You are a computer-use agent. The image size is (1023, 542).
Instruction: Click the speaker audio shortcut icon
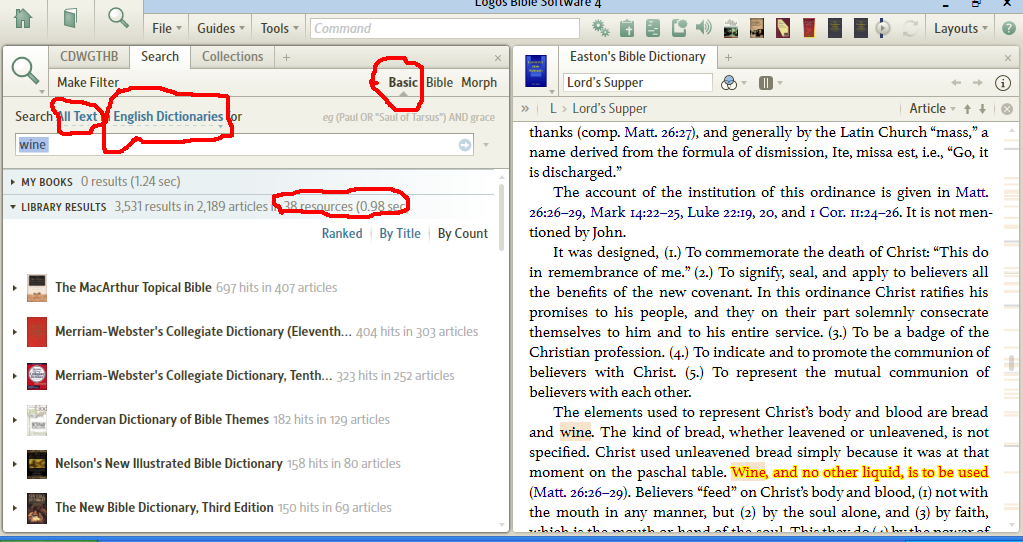point(704,28)
